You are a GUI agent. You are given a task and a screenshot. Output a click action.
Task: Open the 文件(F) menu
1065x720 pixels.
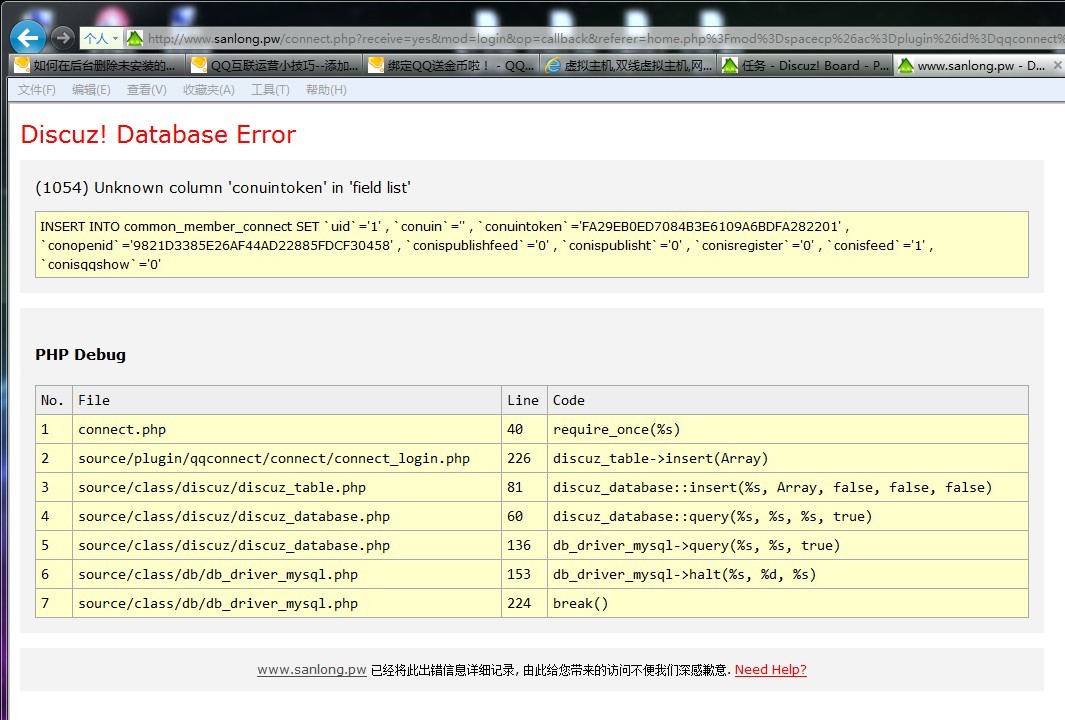point(37,90)
